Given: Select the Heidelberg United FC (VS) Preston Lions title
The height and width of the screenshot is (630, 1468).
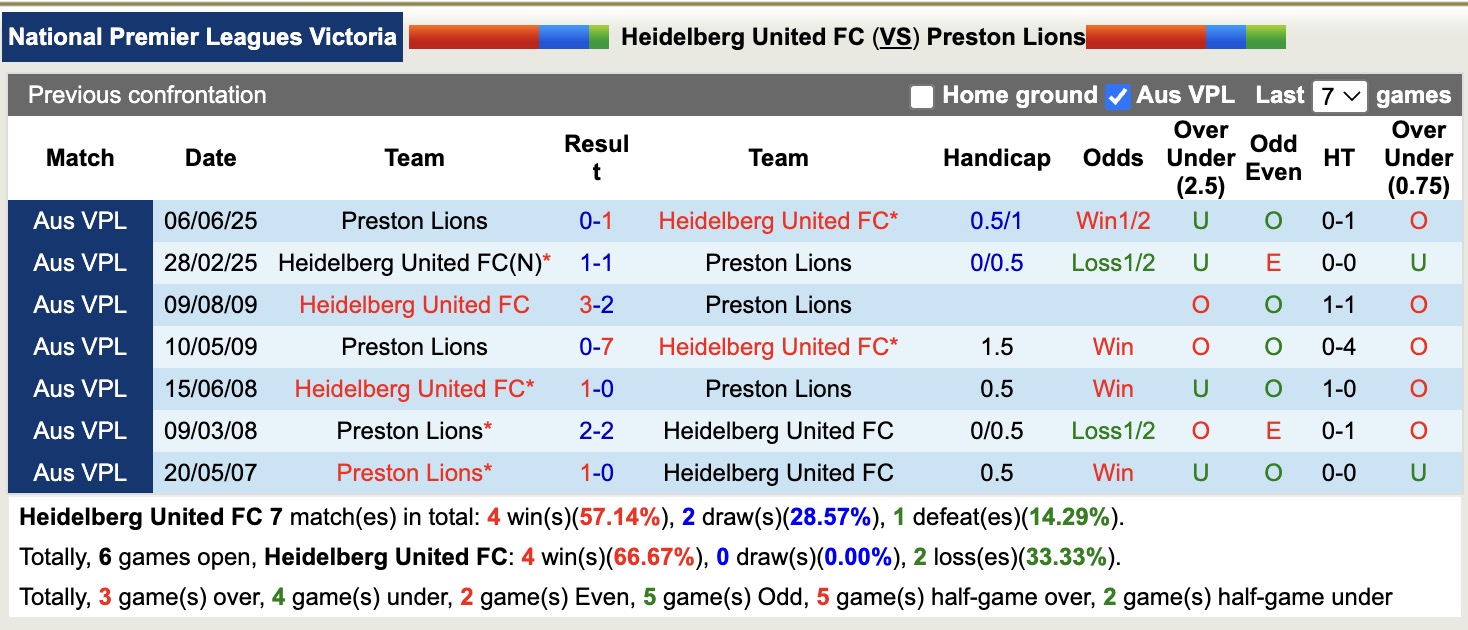Looking at the screenshot, I should [851, 36].
